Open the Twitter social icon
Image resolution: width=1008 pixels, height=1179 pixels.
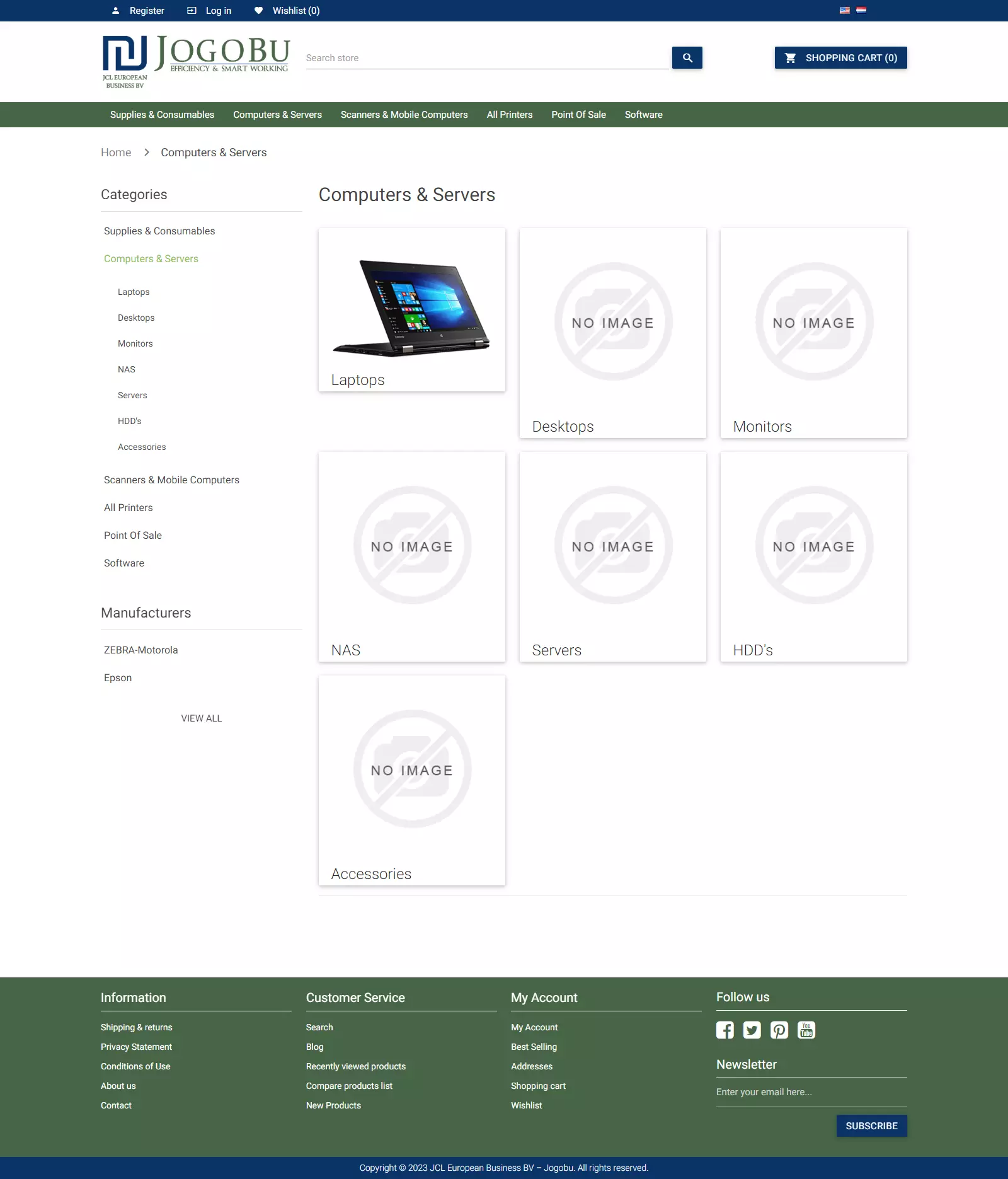(752, 1030)
